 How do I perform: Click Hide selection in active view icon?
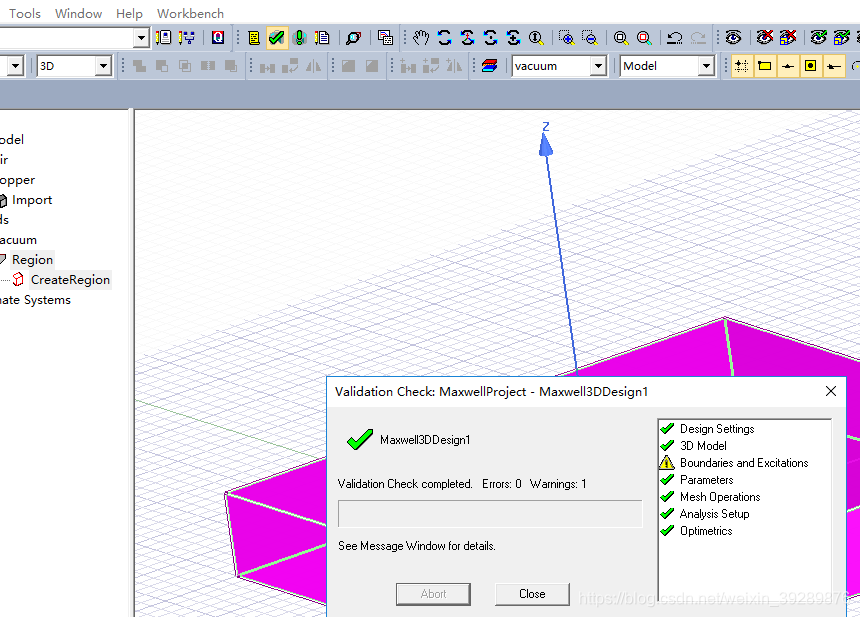pos(788,38)
